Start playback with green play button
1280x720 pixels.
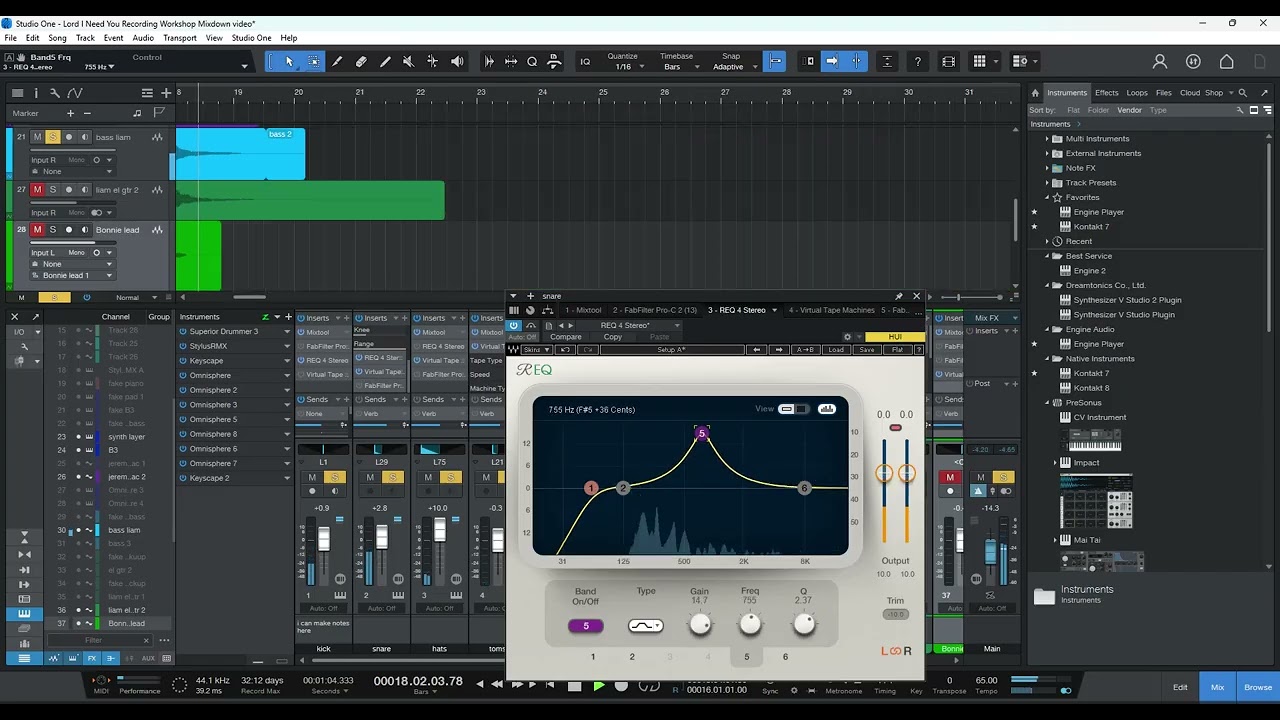(x=598, y=686)
